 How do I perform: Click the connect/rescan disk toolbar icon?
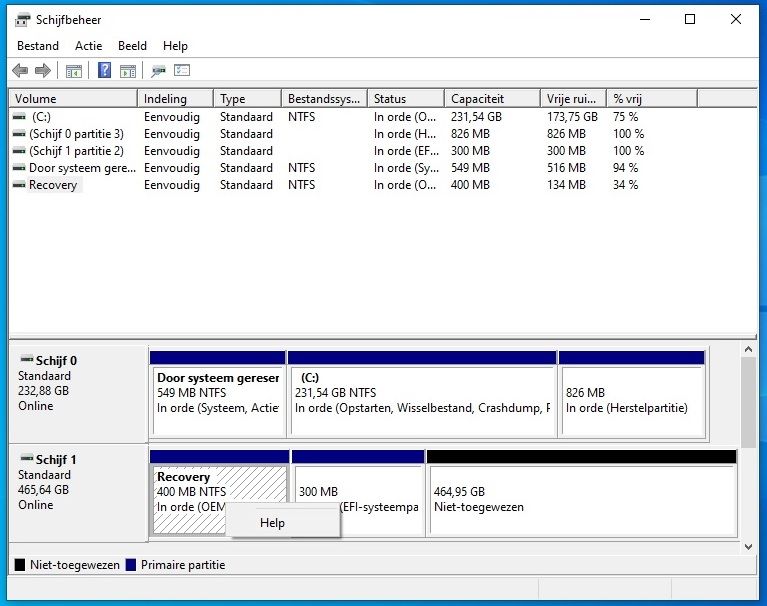pyautogui.click(x=158, y=71)
